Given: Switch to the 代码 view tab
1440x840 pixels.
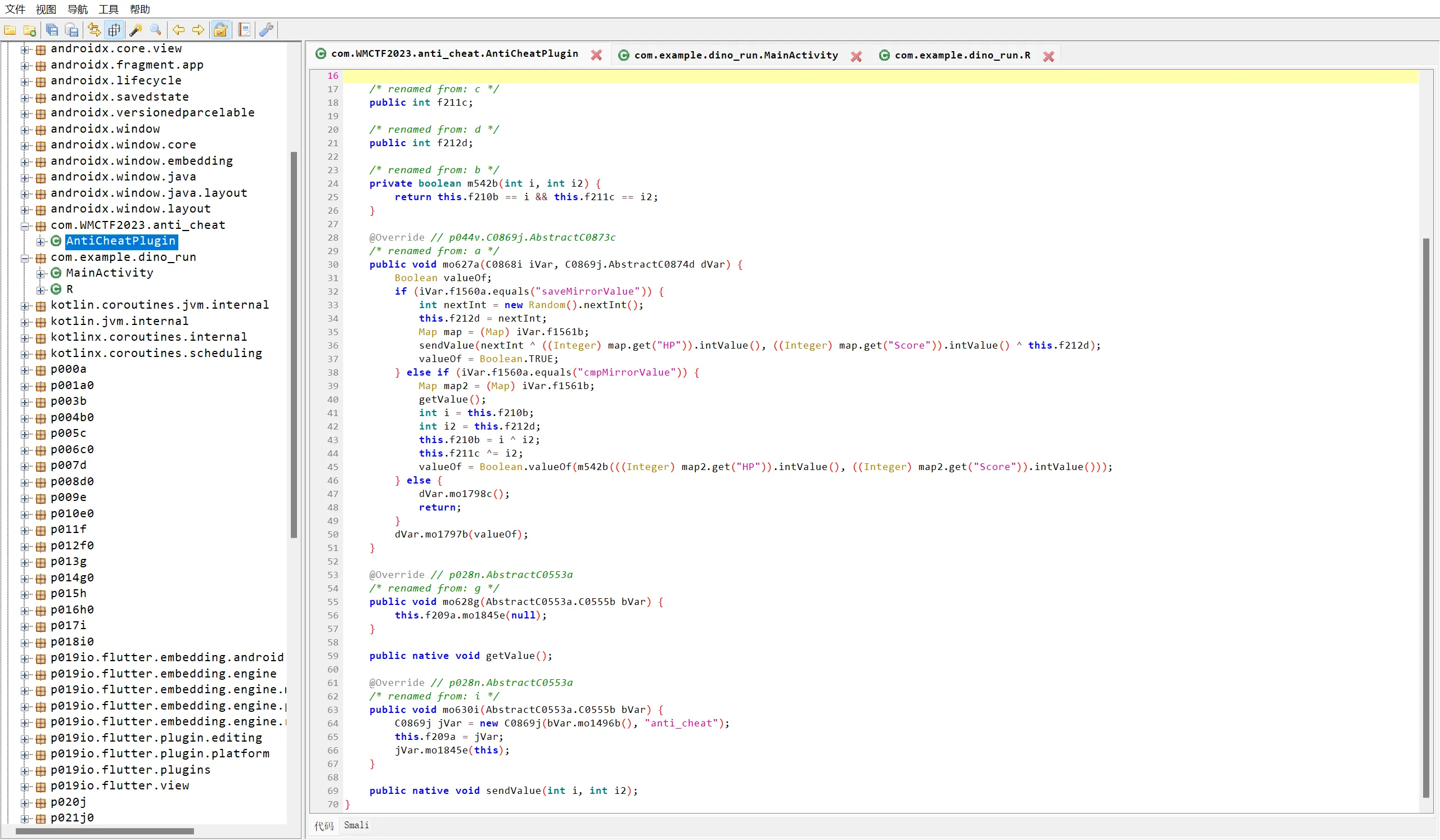Looking at the screenshot, I should tap(323, 826).
